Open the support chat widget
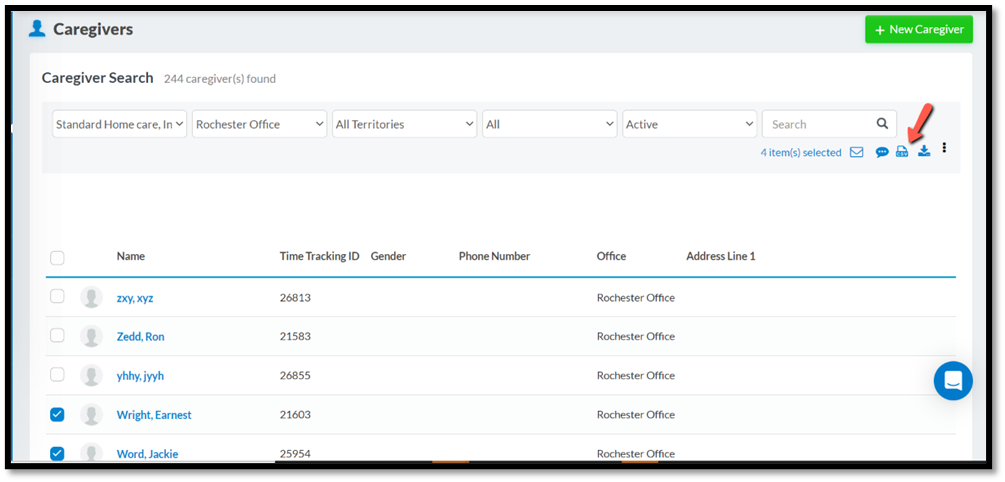The image size is (1005, 482). [x=952, y=381]
